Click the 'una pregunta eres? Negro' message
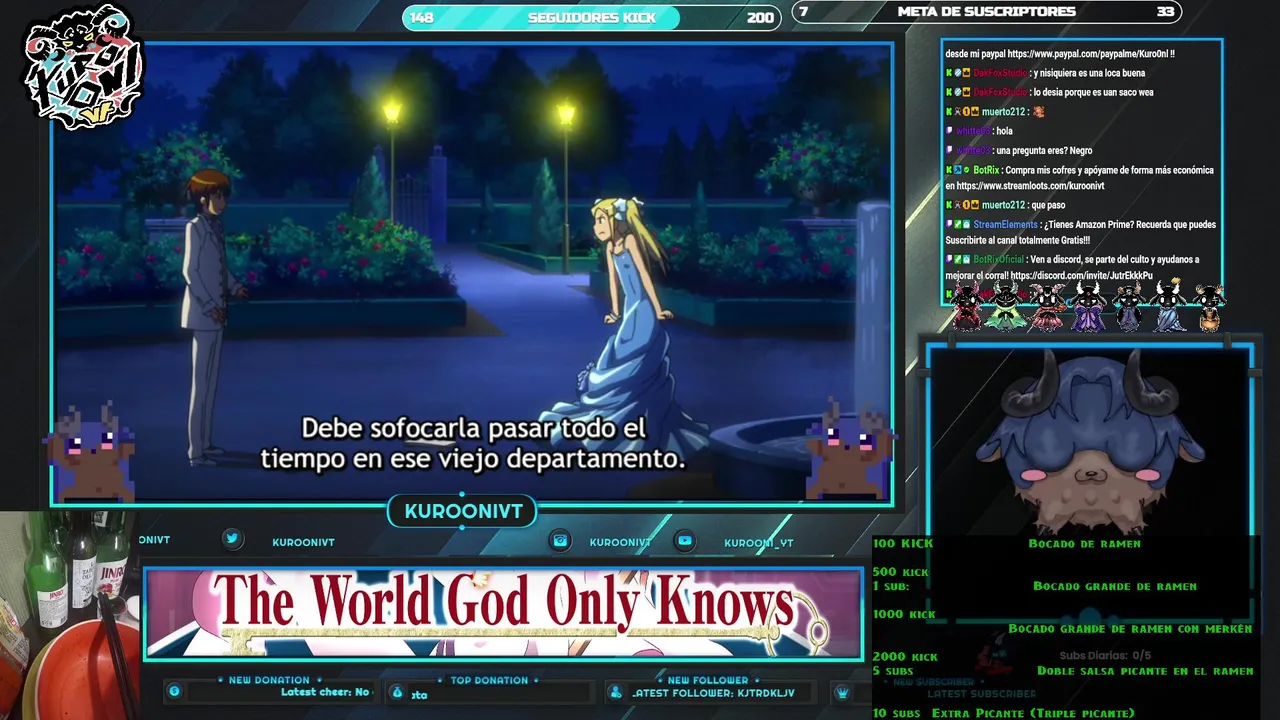The height and width of the screenshot is (720, 1280). pos(1045,151)
